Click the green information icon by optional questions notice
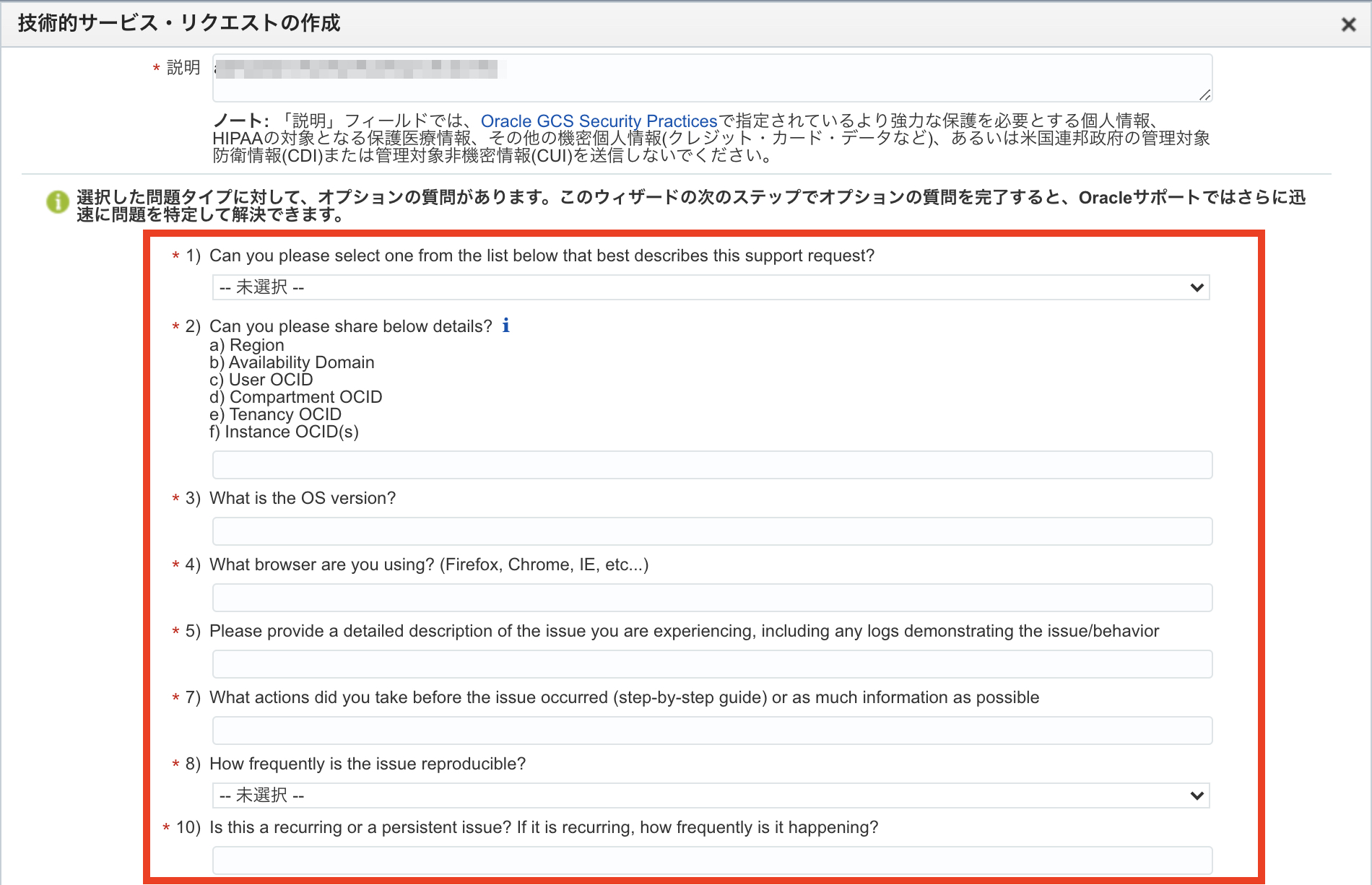This screenshot has height=885, width=1372. (58, 202)
